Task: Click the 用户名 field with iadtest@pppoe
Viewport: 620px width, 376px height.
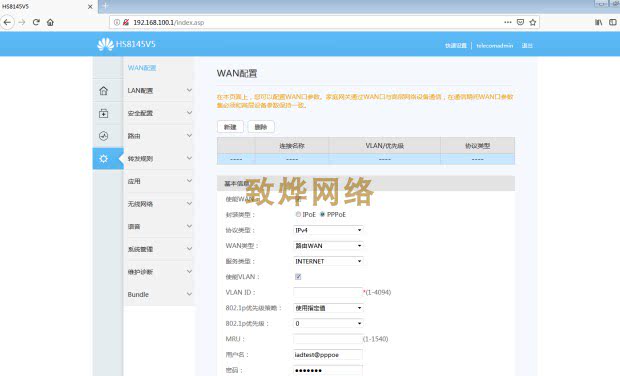Action: 328,355
